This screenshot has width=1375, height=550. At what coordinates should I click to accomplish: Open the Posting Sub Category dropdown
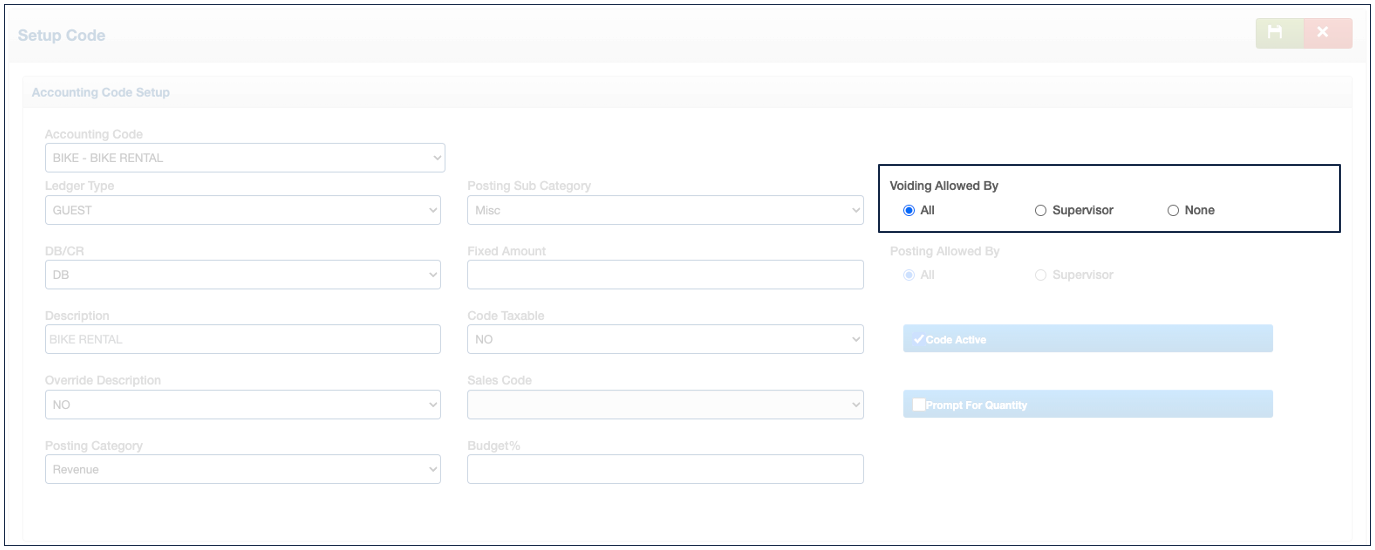click(664, 210)
